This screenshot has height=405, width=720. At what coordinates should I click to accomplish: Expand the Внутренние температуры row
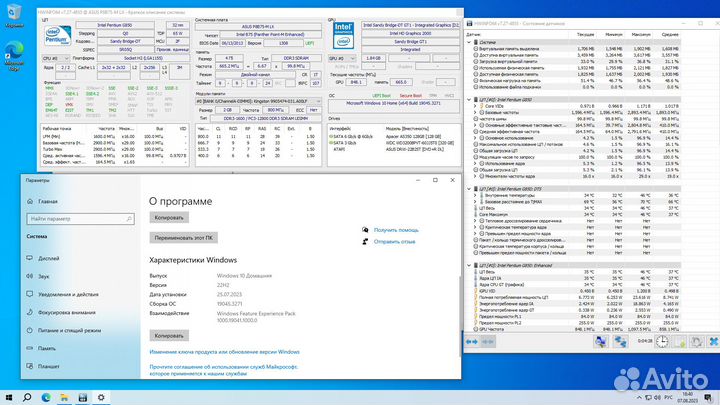pyautogui.click(x=475, y=195)
